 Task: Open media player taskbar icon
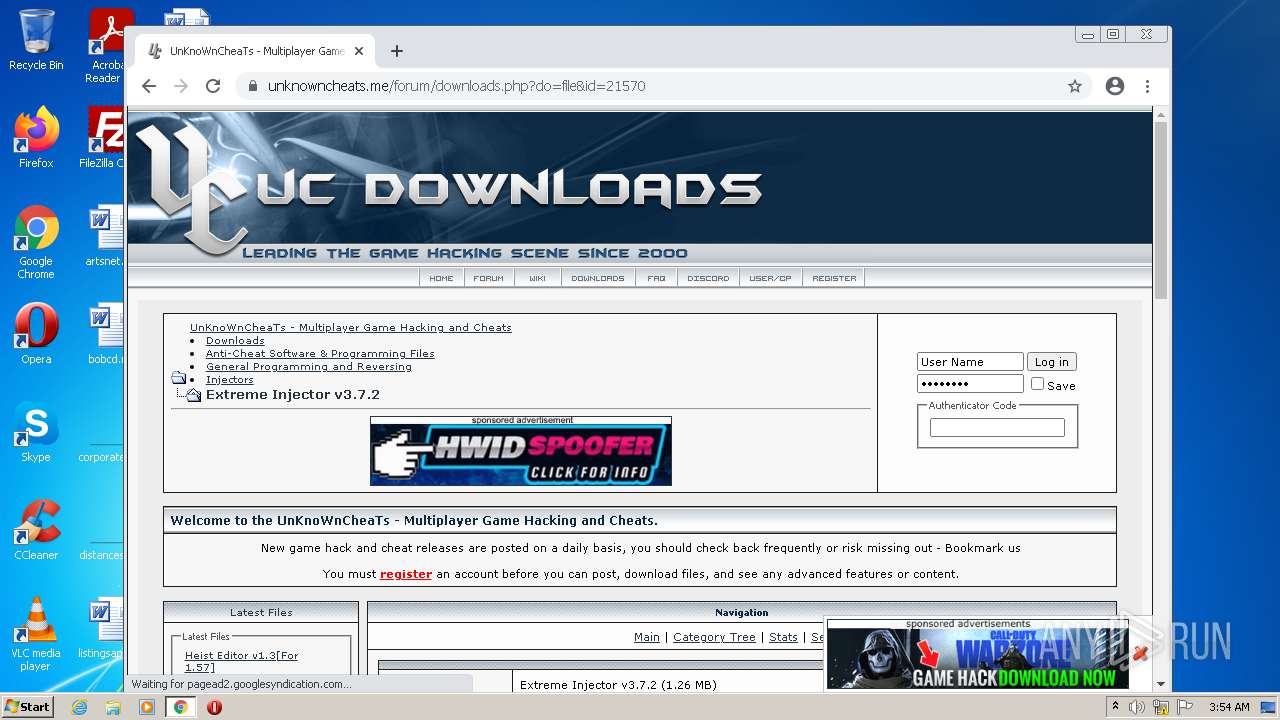147,707
